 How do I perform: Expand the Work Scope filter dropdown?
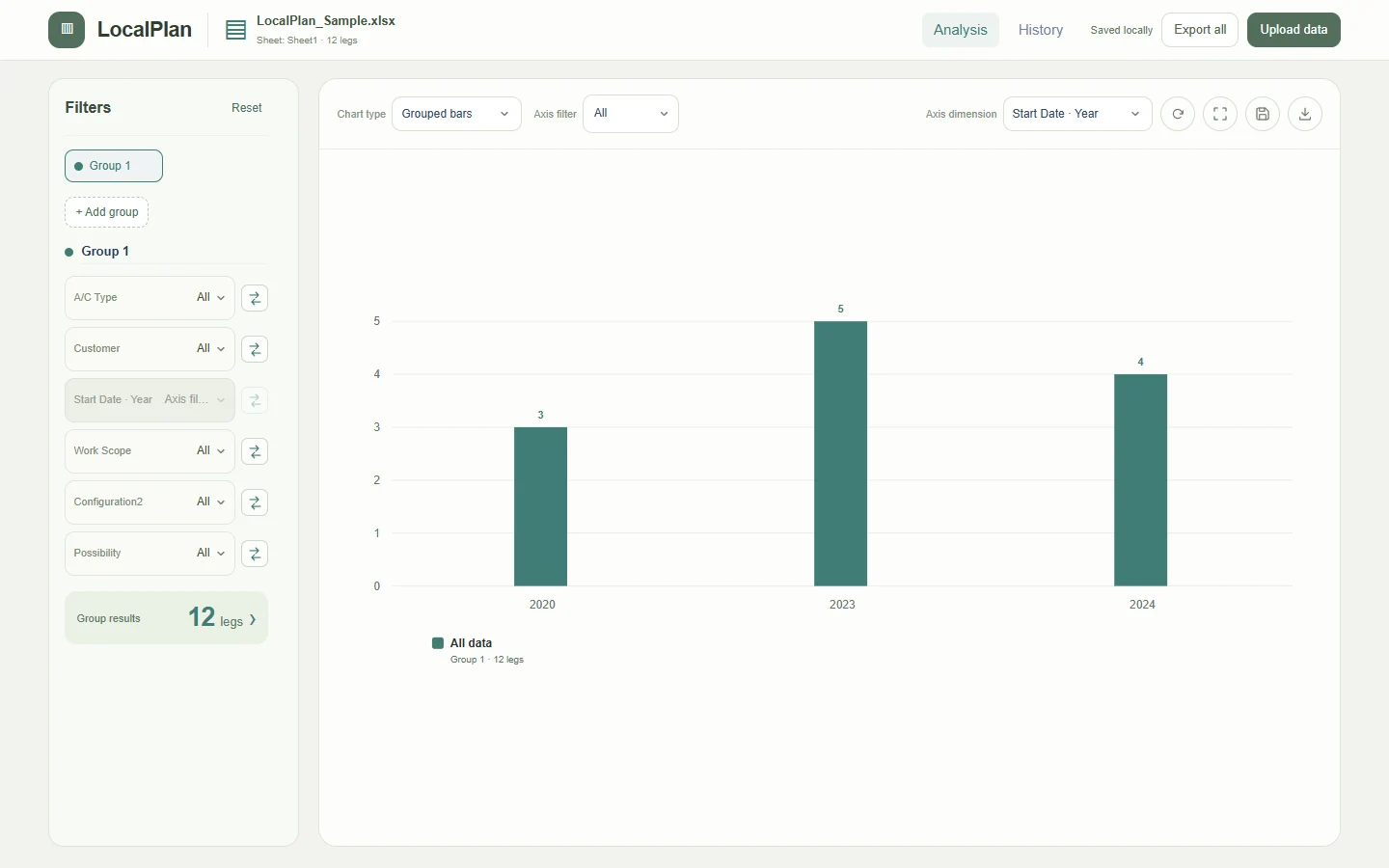[150, 451]
